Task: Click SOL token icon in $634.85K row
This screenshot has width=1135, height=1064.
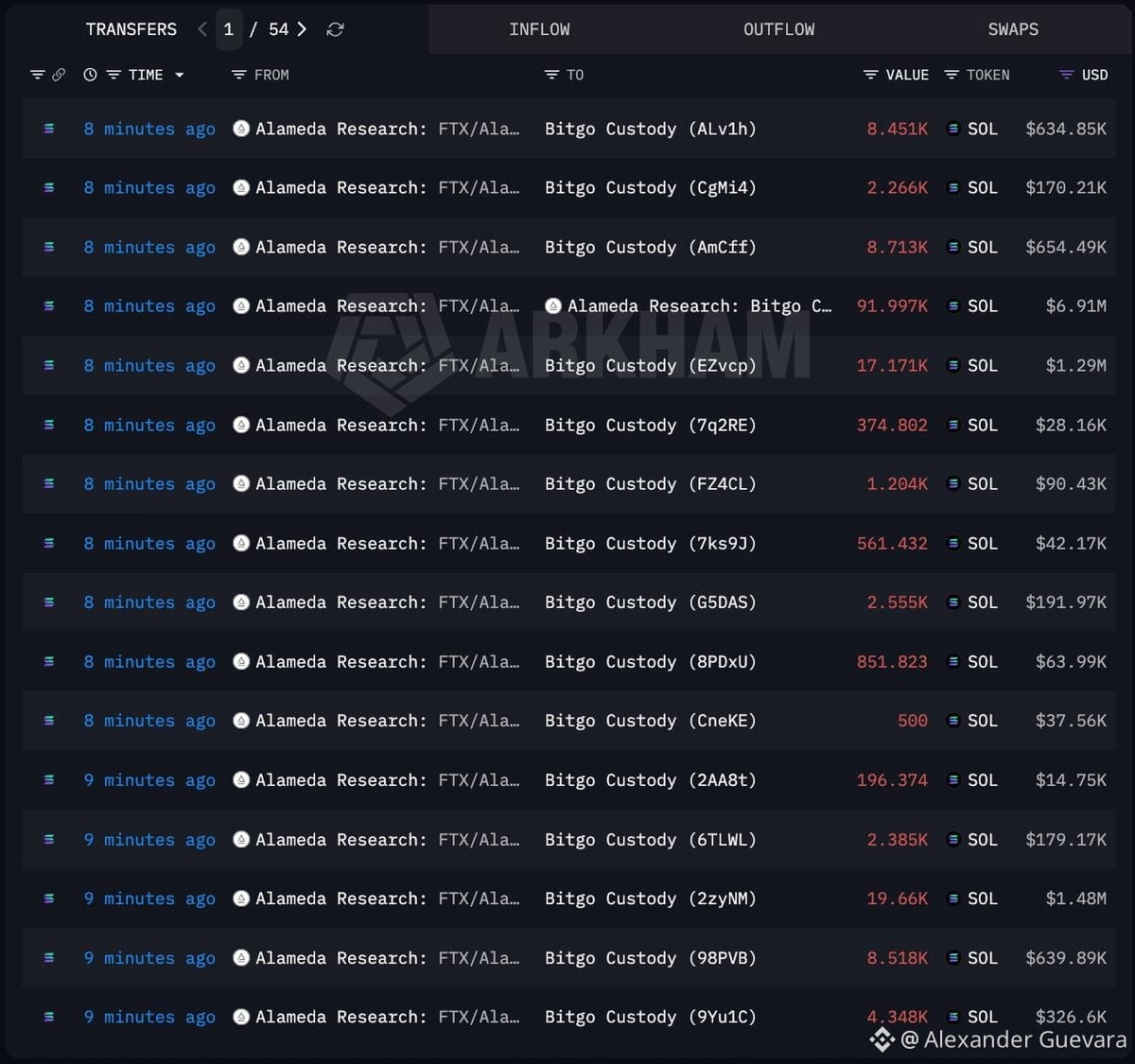Action: click(x=953, y=129)
